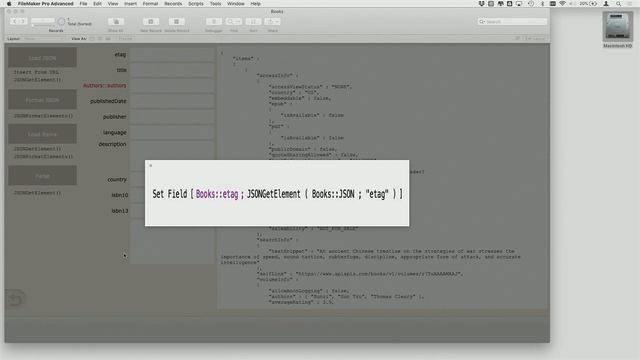Click into the language field

coord(172,132)
